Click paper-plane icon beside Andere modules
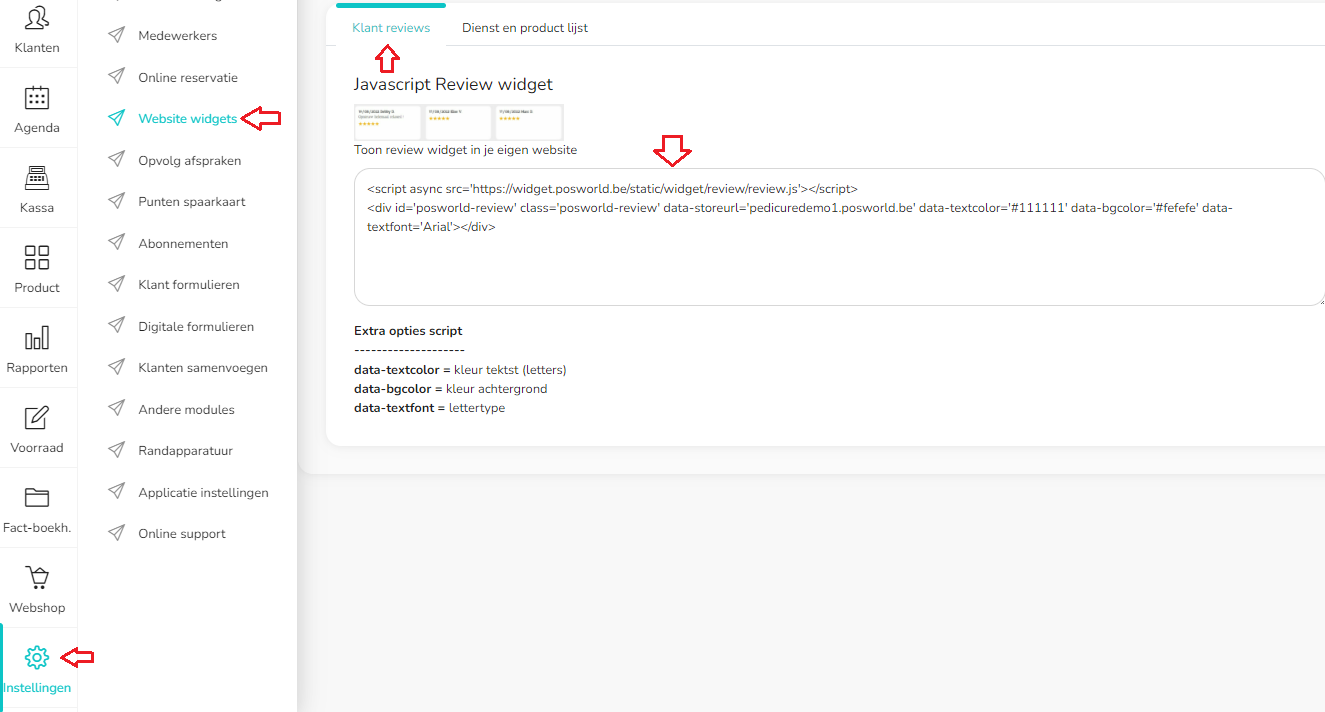Screen dimensions: 1325x712 [117, 409]
